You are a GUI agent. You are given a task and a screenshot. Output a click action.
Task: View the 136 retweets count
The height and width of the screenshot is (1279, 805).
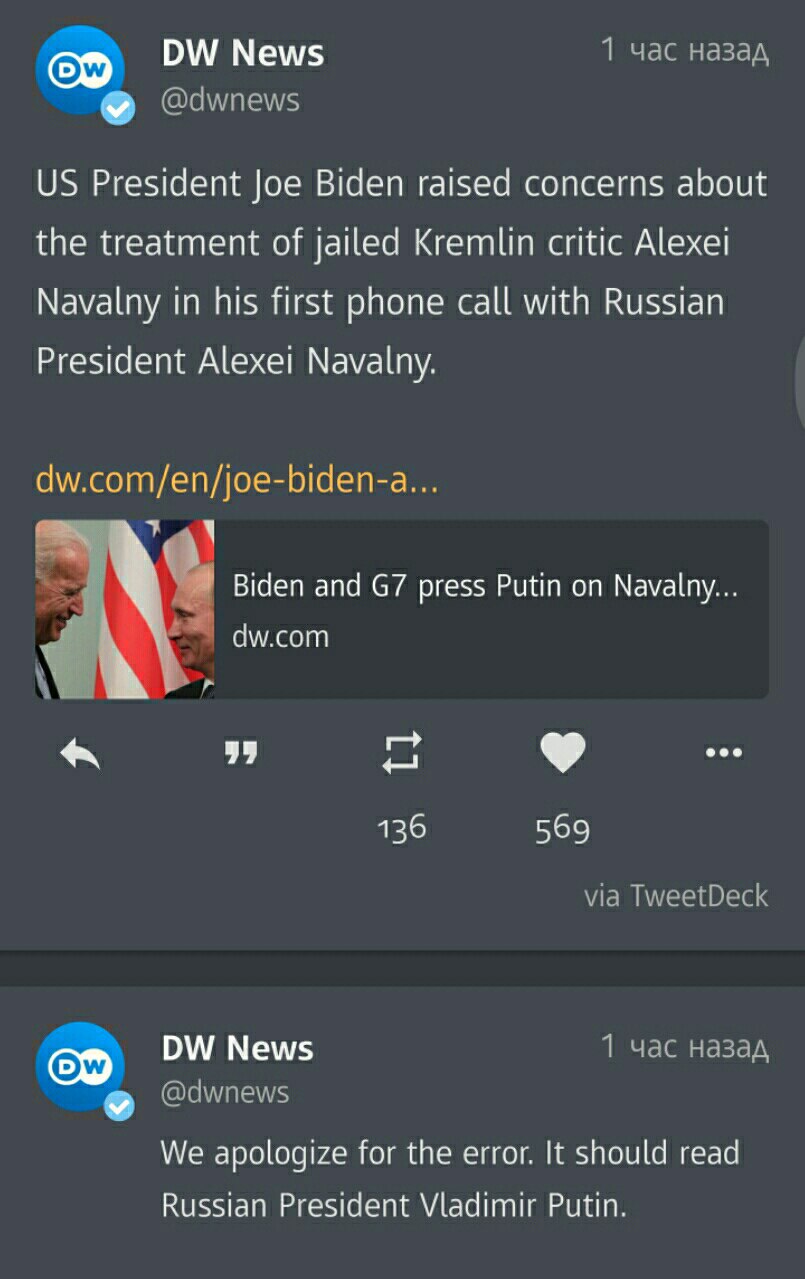point(402,827)
